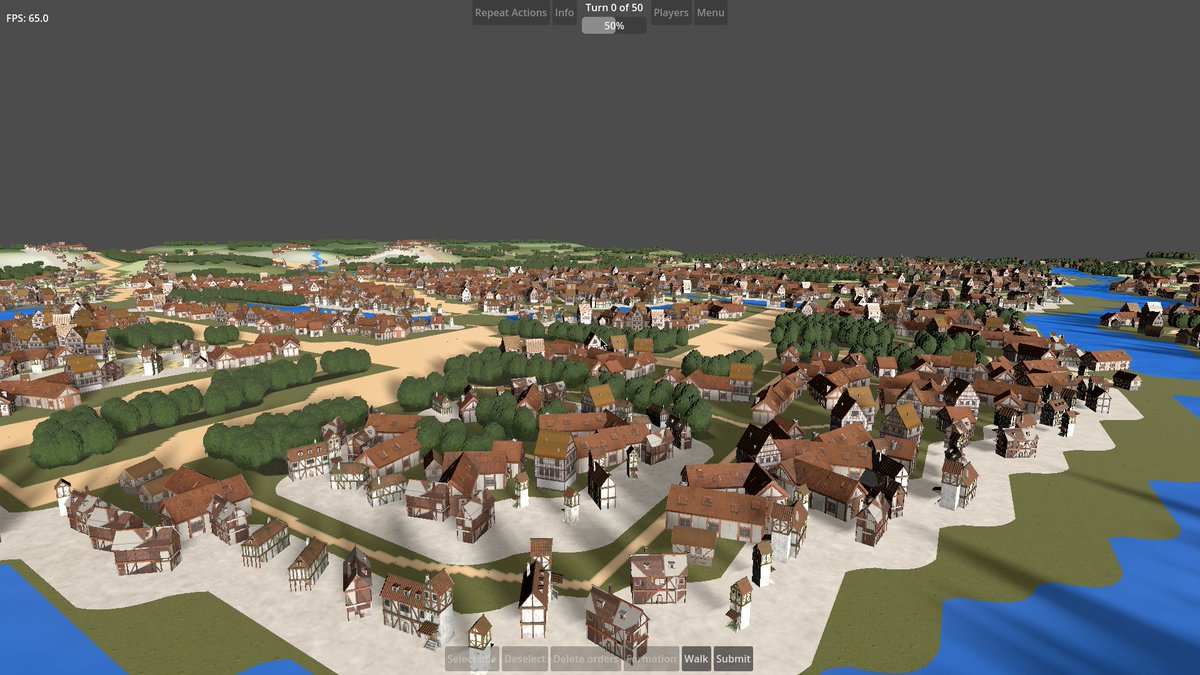Viewport: 1200px width, 675px height.
Task: Click the Select idle button
Action: tap(470, 659)
